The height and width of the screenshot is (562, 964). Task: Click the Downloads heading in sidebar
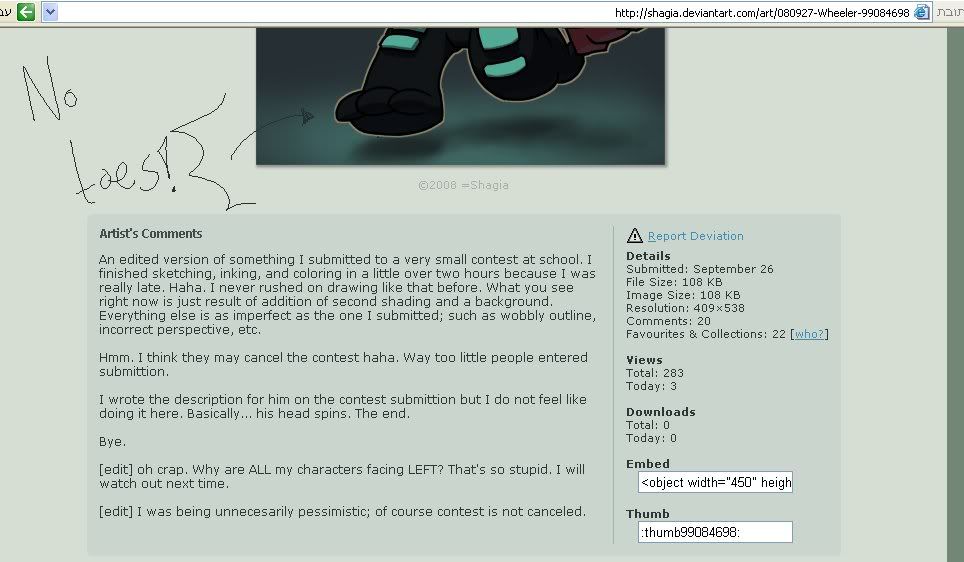coord(661,412)
